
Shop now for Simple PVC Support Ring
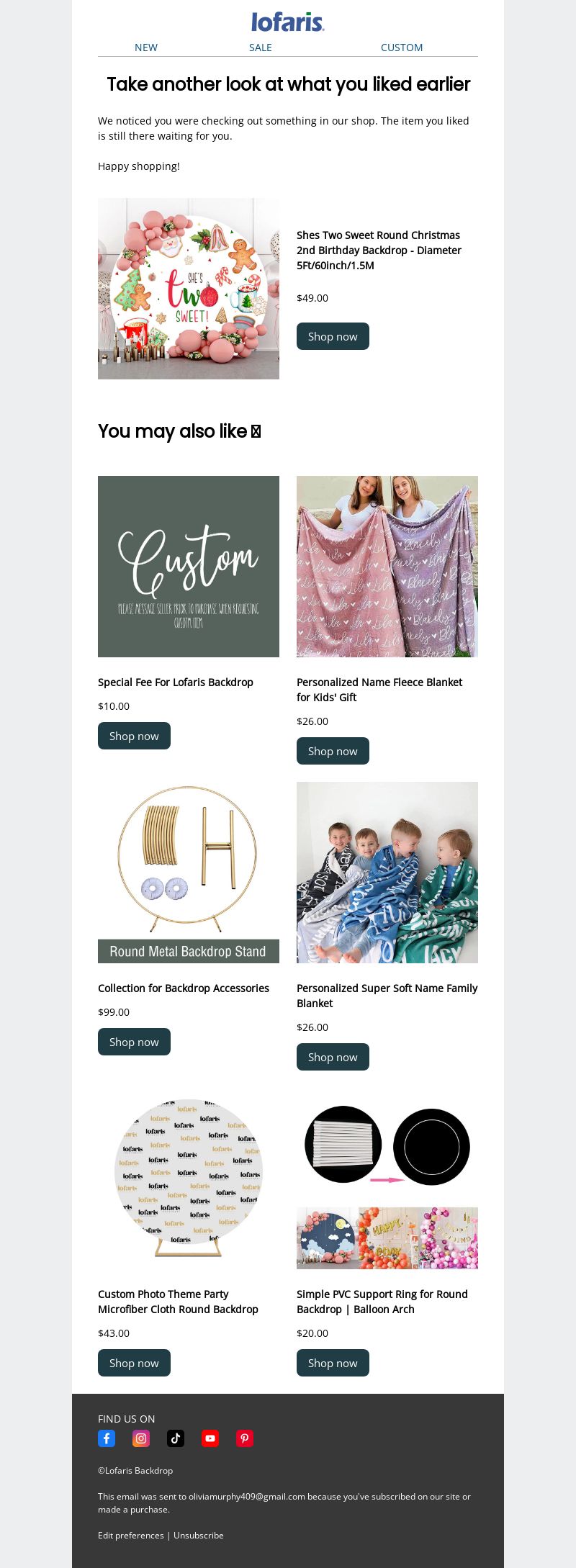(333, 1363)
